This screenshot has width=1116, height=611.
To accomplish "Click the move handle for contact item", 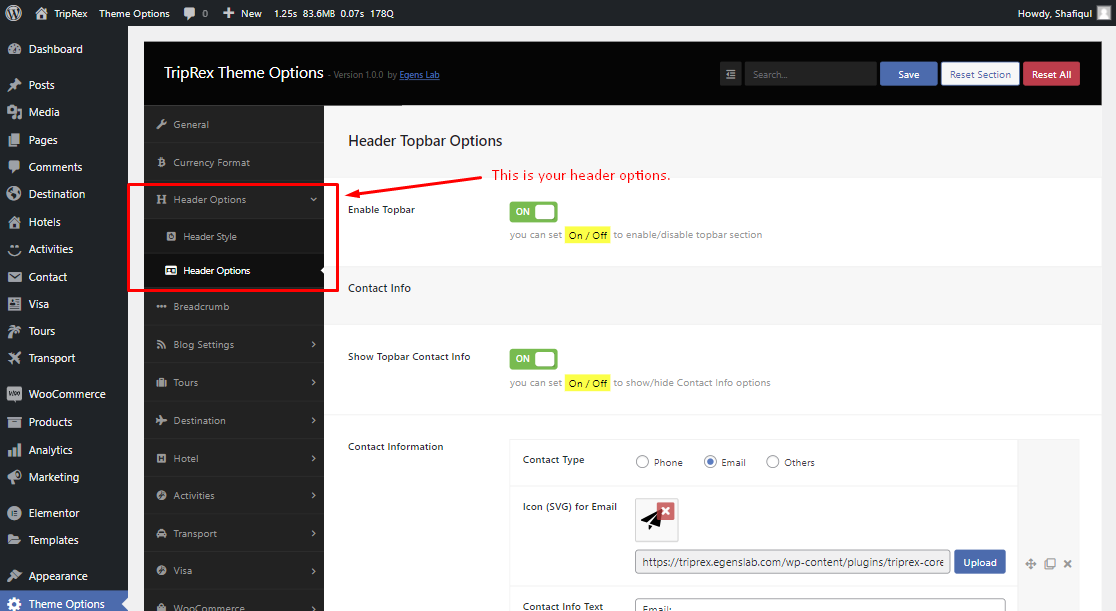I will (1031, 564).
